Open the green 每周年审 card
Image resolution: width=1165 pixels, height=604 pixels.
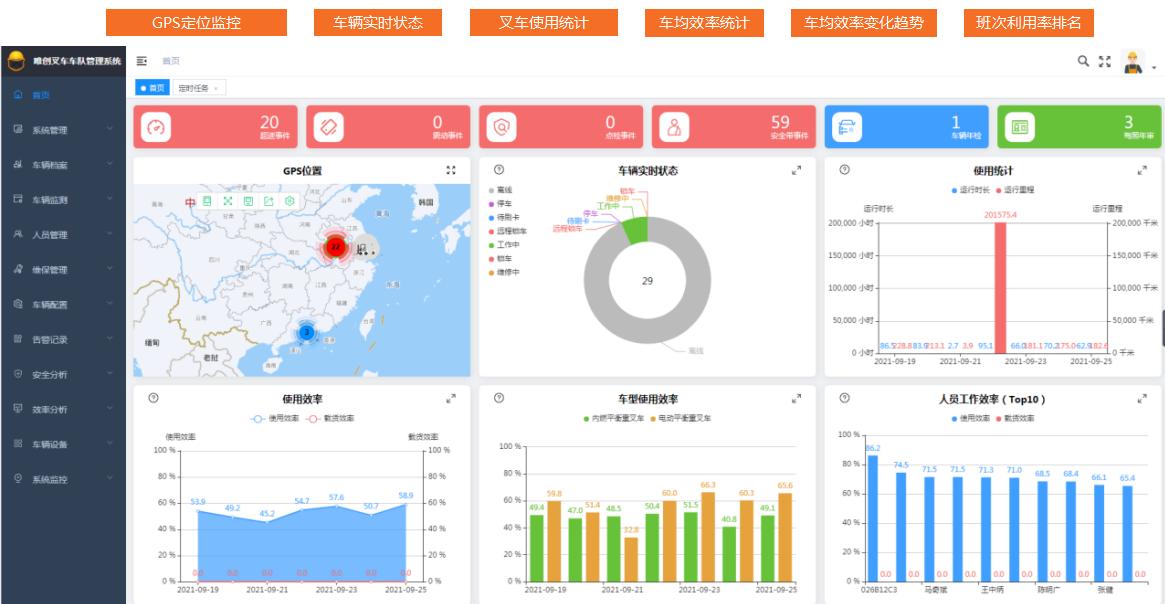[1079, 126]
